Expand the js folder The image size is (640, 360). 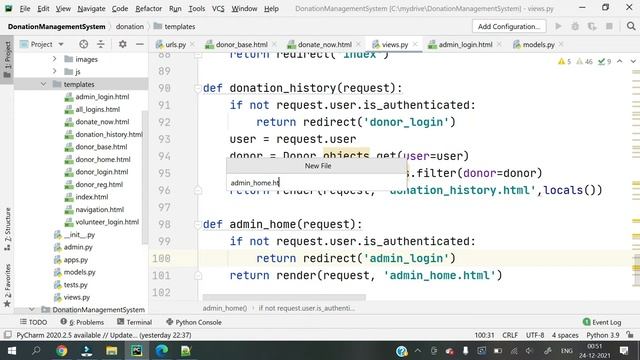point(54,71)
